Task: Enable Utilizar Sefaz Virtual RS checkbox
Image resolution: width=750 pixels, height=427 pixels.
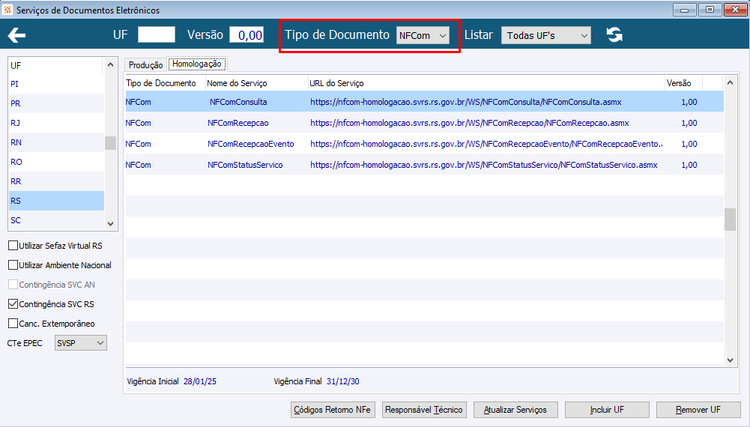Action: pyautogui.click(x=13, y=246)
